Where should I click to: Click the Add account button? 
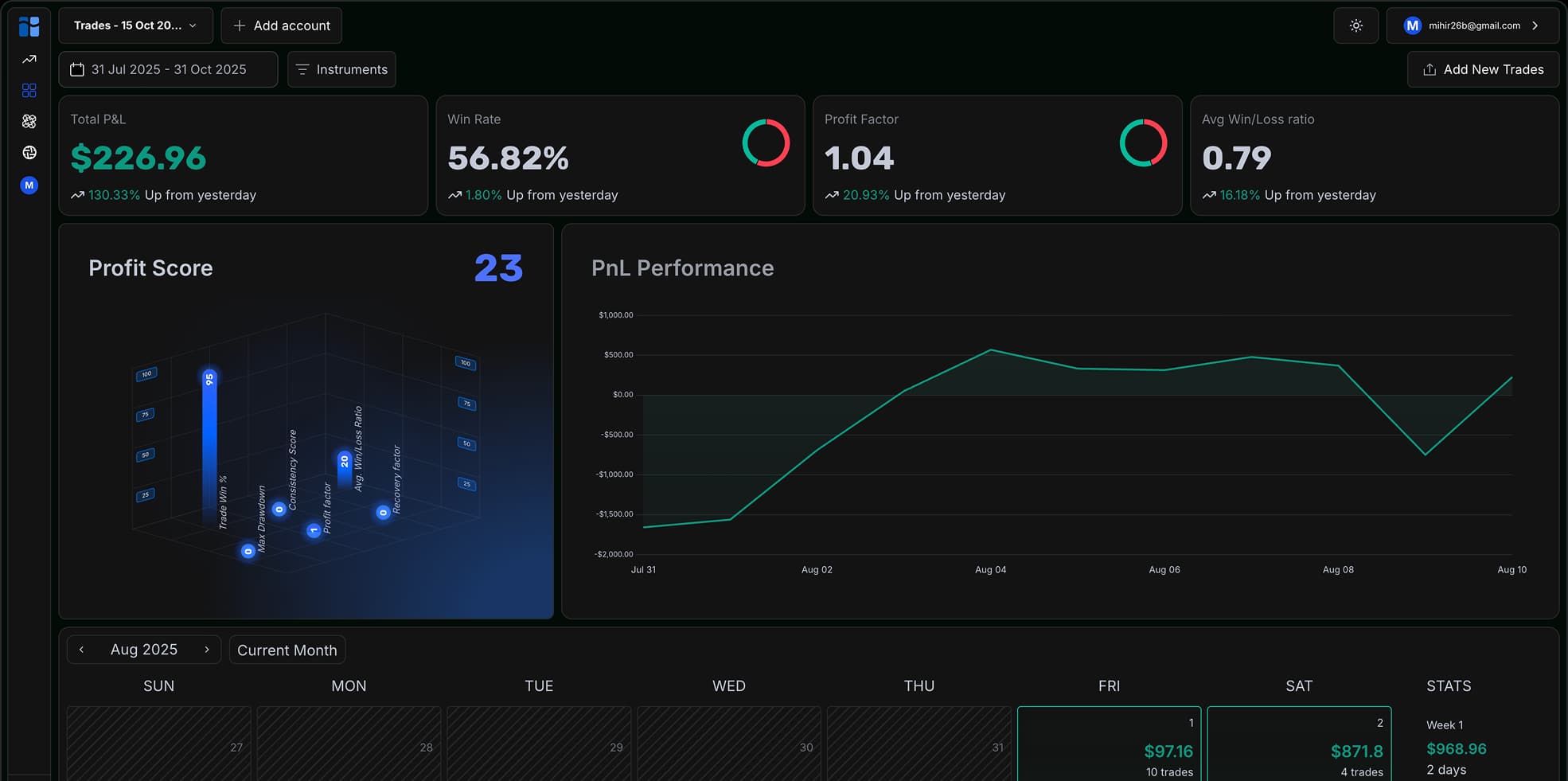pyautogui.click(x=281, y=25)
